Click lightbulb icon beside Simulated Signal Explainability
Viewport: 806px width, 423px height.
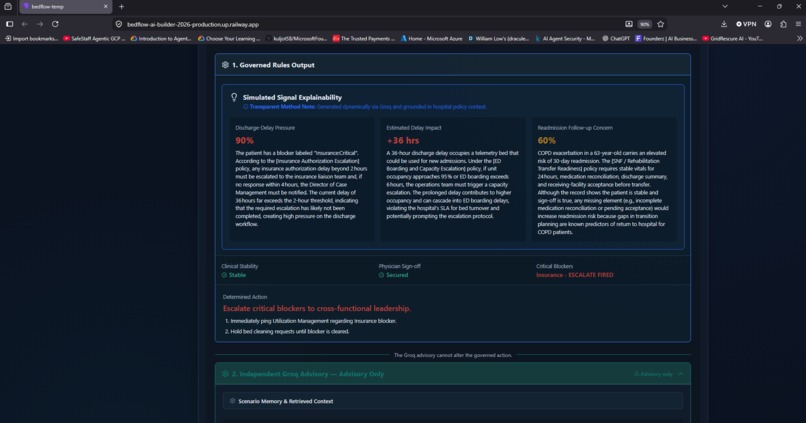point(234,97)
